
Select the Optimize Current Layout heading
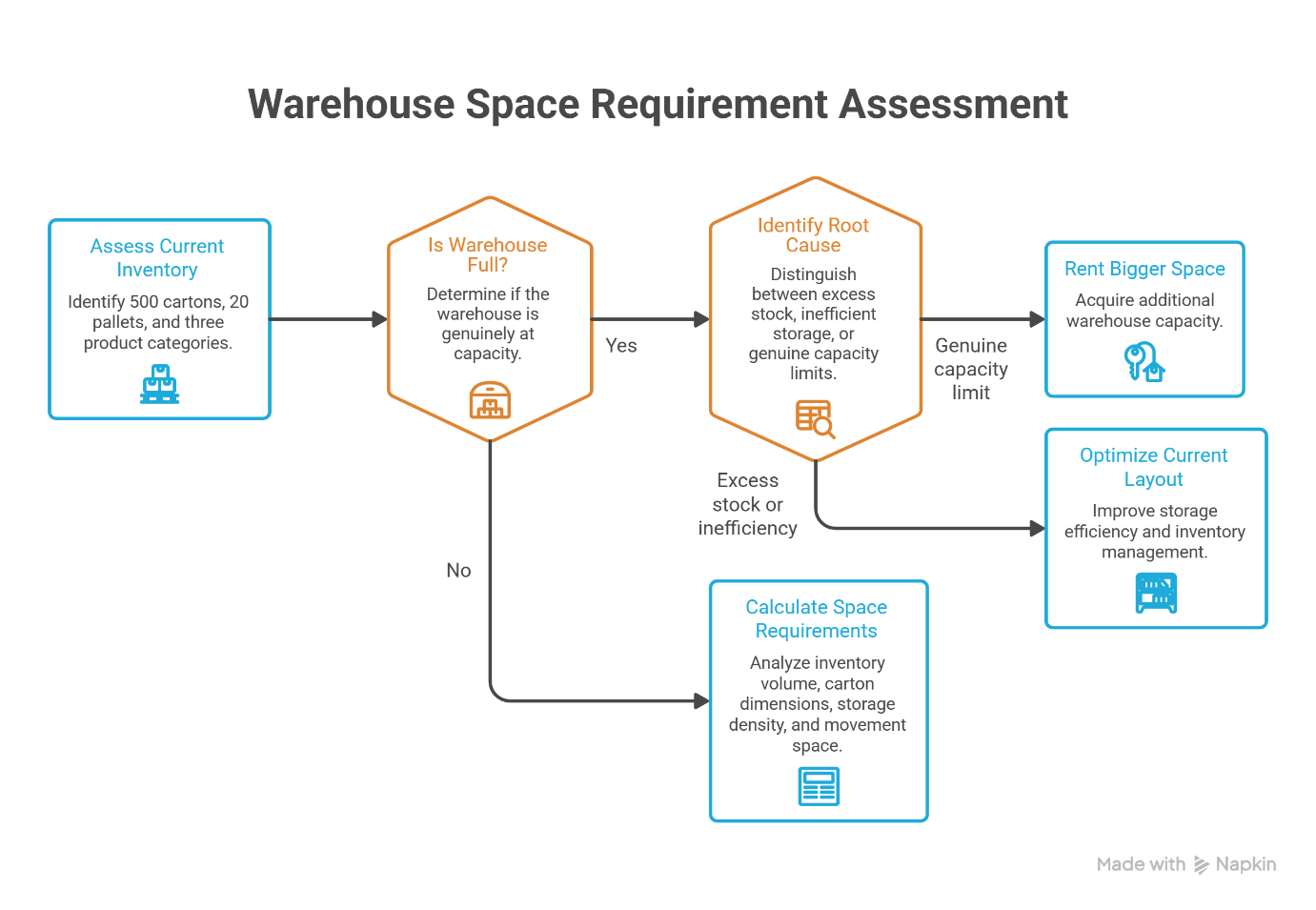pos(1153,467)
